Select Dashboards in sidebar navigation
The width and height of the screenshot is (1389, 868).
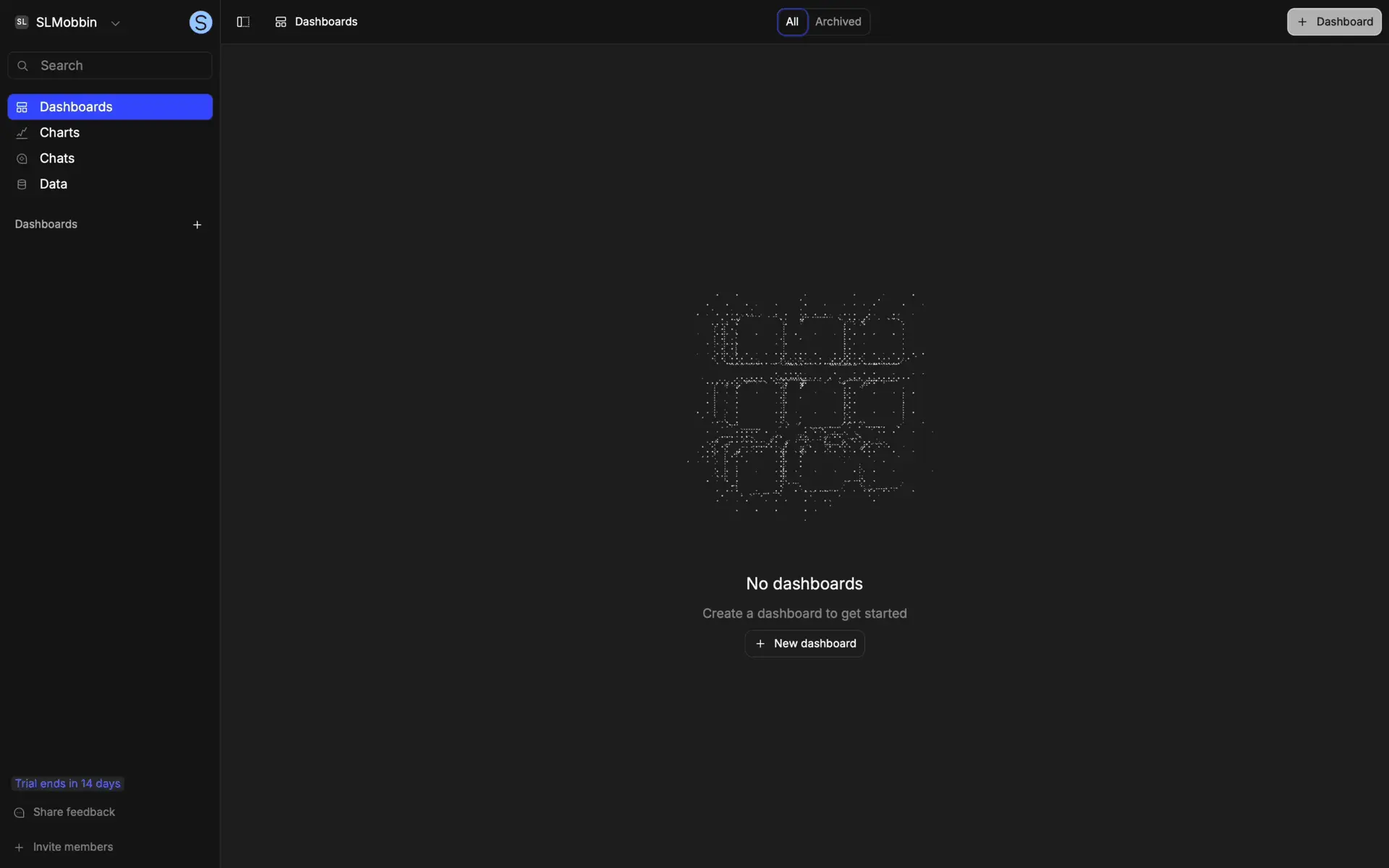click(x=110, y=107)
